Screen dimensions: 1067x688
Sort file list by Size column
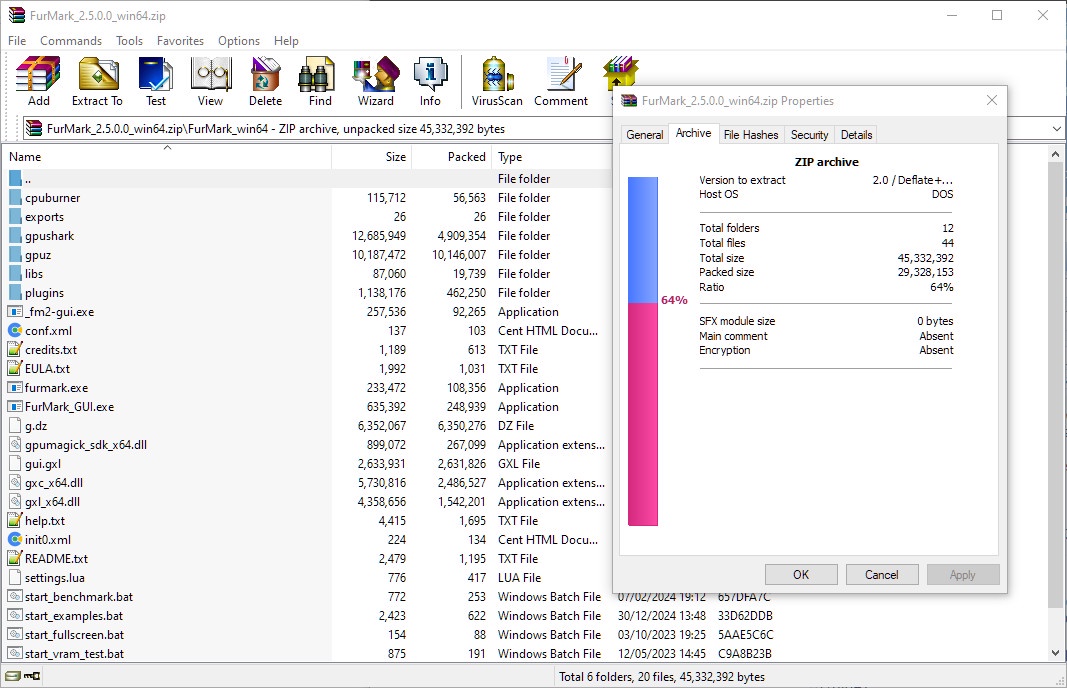pyautogui.click(x=372, y=157)
